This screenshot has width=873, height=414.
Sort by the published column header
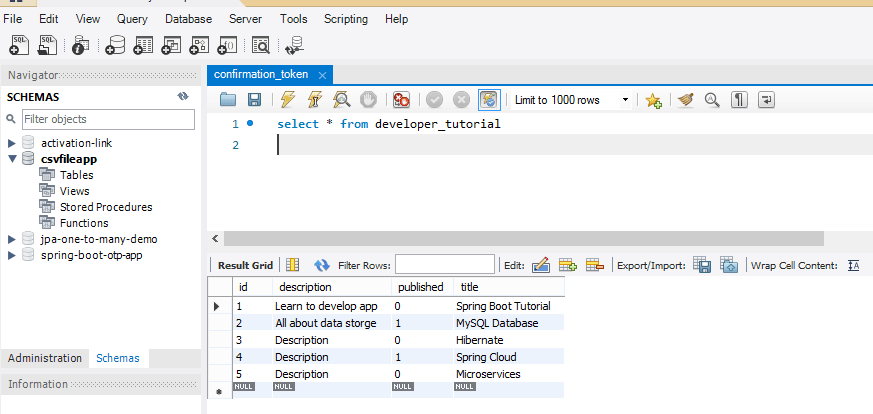[x=422, y=287]
